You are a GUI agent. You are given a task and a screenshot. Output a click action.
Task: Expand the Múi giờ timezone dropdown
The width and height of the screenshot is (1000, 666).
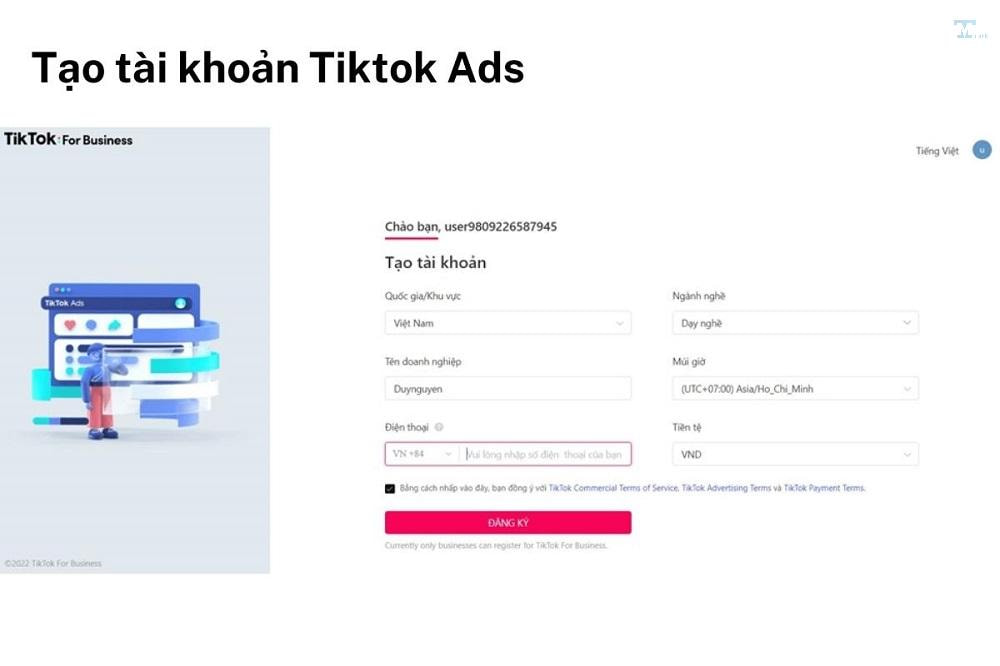794,389
